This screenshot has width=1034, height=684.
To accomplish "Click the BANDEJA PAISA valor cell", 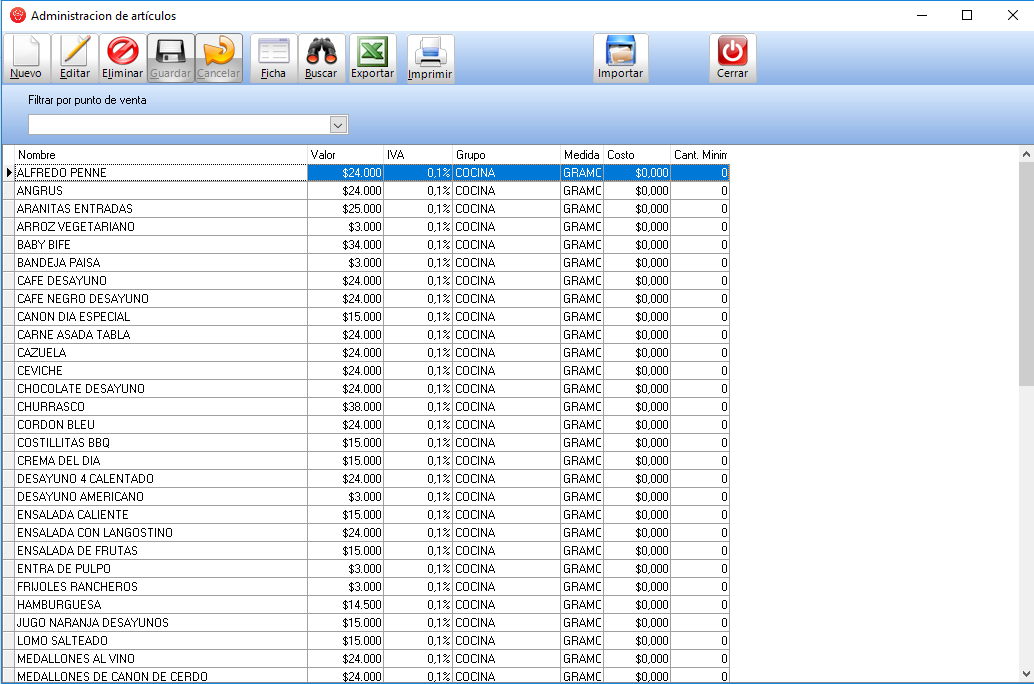I will pos(345,263).
